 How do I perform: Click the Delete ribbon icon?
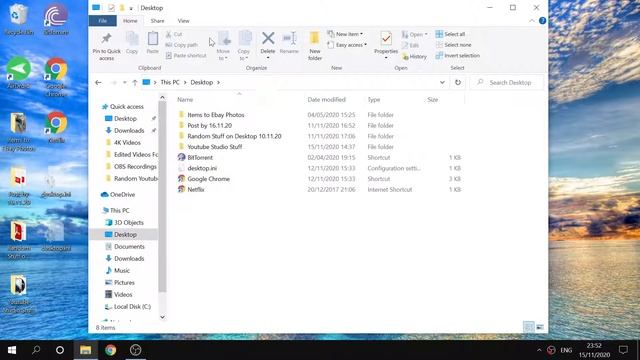(268, 39)
